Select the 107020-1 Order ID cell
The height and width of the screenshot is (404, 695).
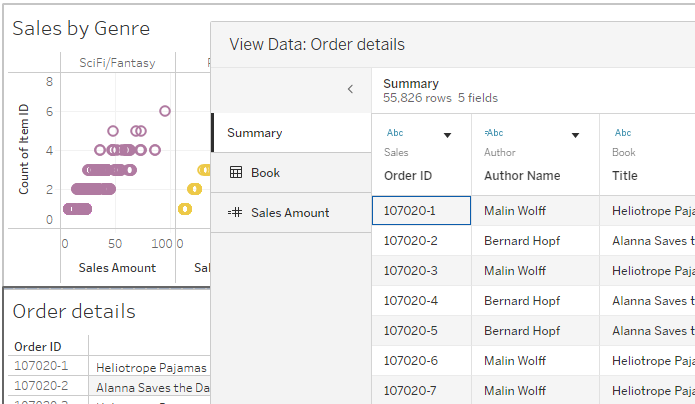point(421,211)
